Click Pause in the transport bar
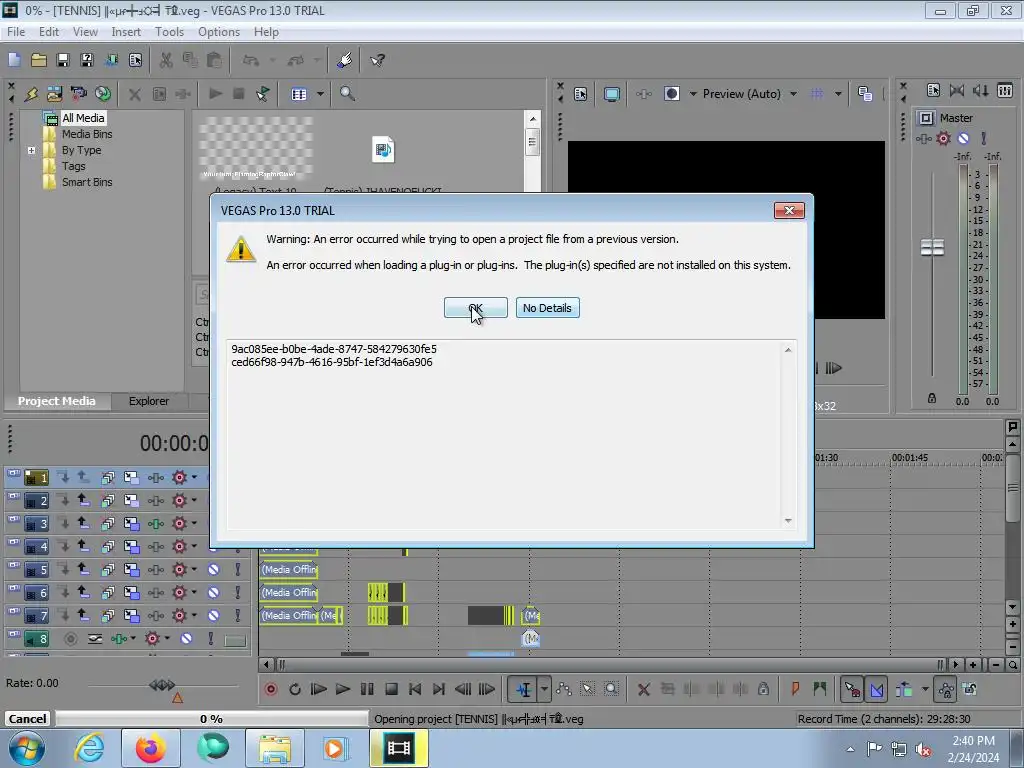Viewport: 1024px width, 768px height. tap(367, 689)
